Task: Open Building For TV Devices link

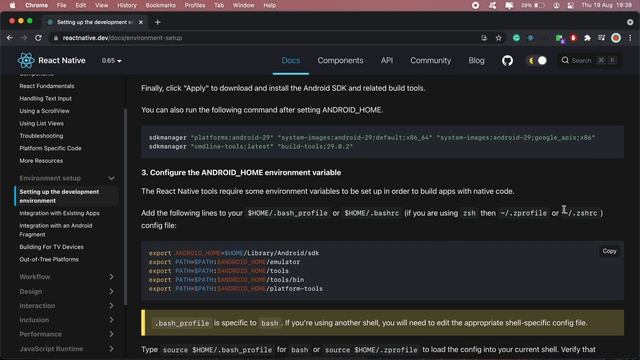Action: click(51, 247)
